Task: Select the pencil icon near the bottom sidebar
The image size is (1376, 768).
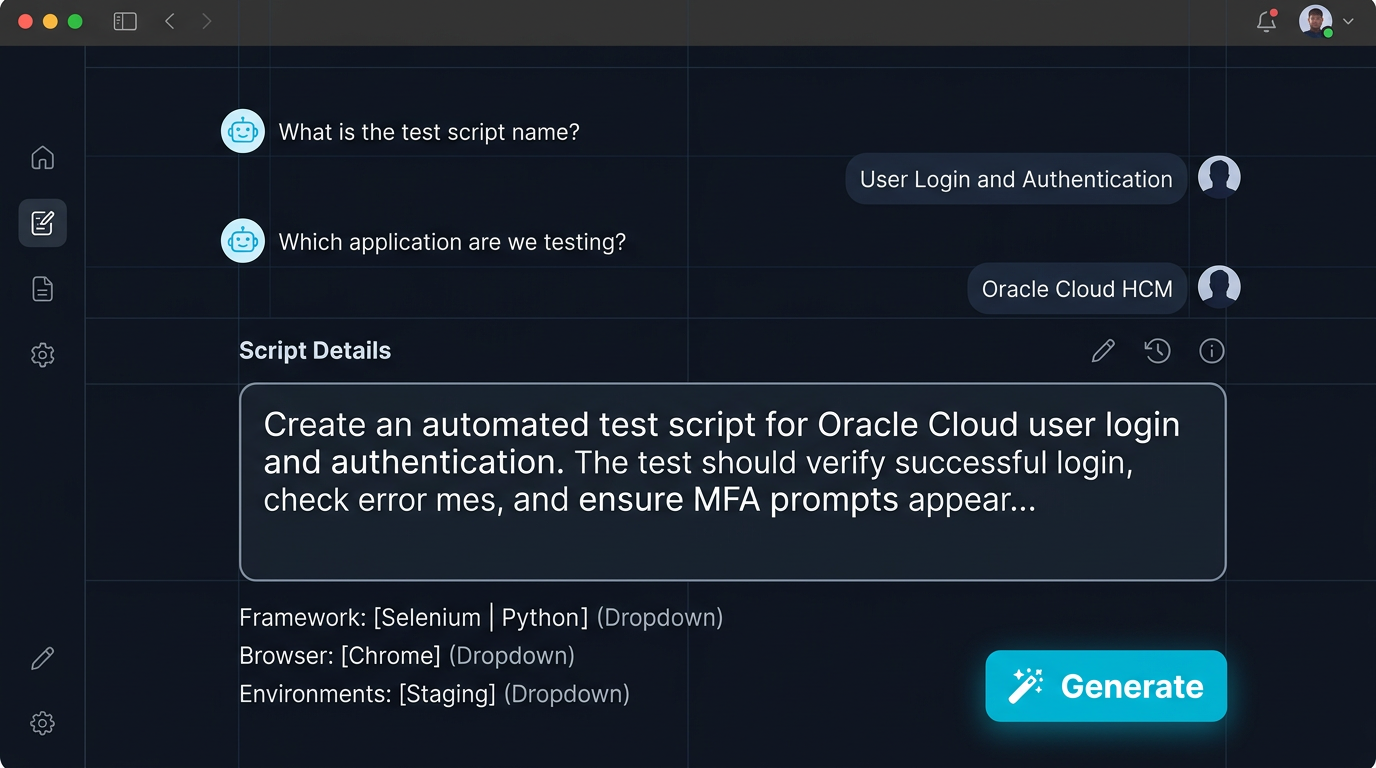Action: pos(42,657)
